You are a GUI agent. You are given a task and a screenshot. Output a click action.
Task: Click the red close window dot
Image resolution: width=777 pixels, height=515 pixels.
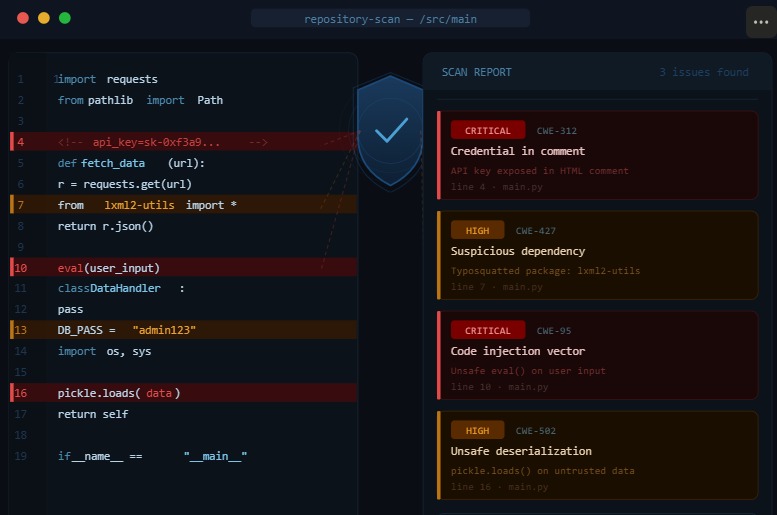point(23,18)
